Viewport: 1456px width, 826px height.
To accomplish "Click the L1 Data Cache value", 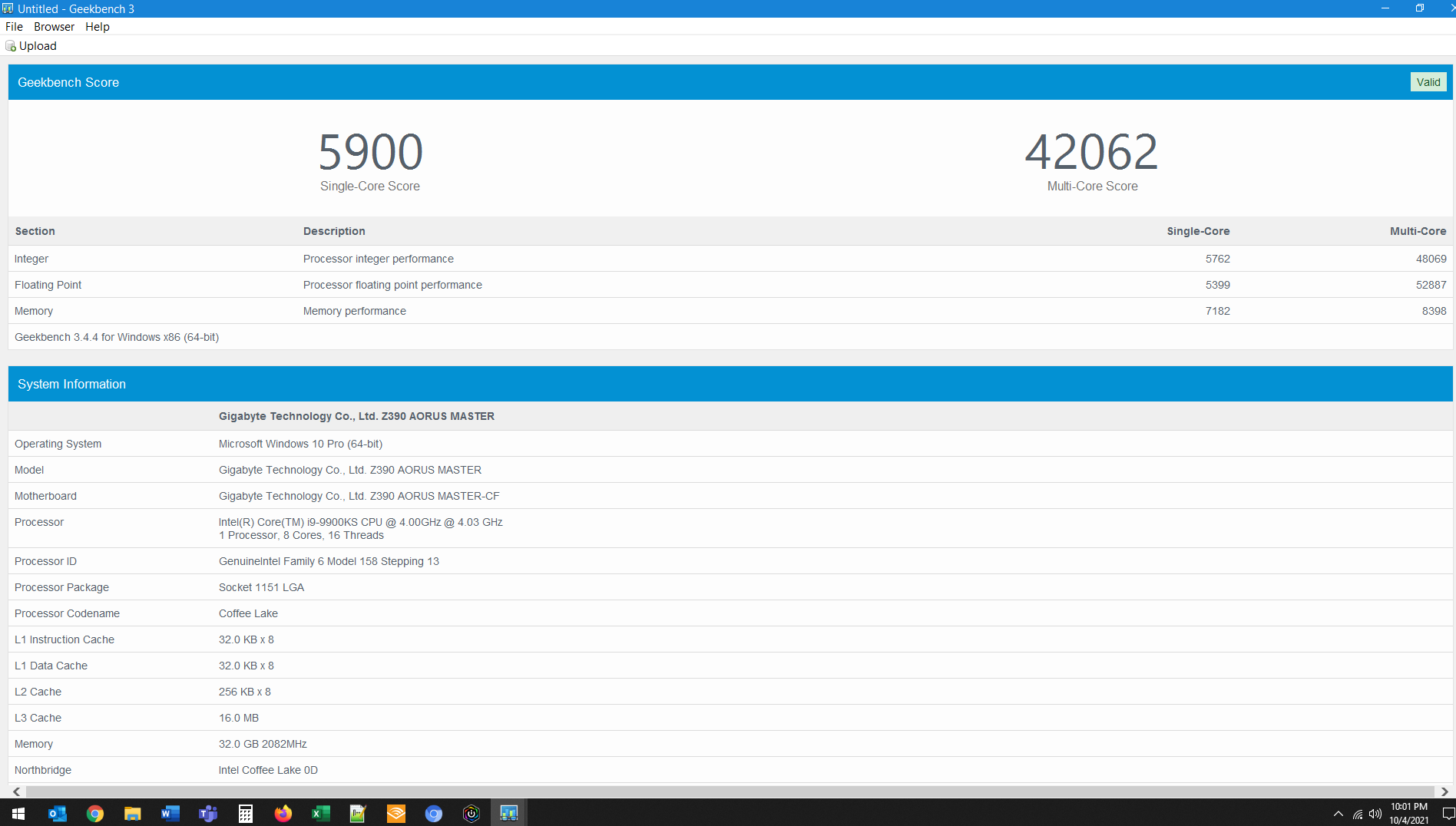I will [x=246, y=666].
